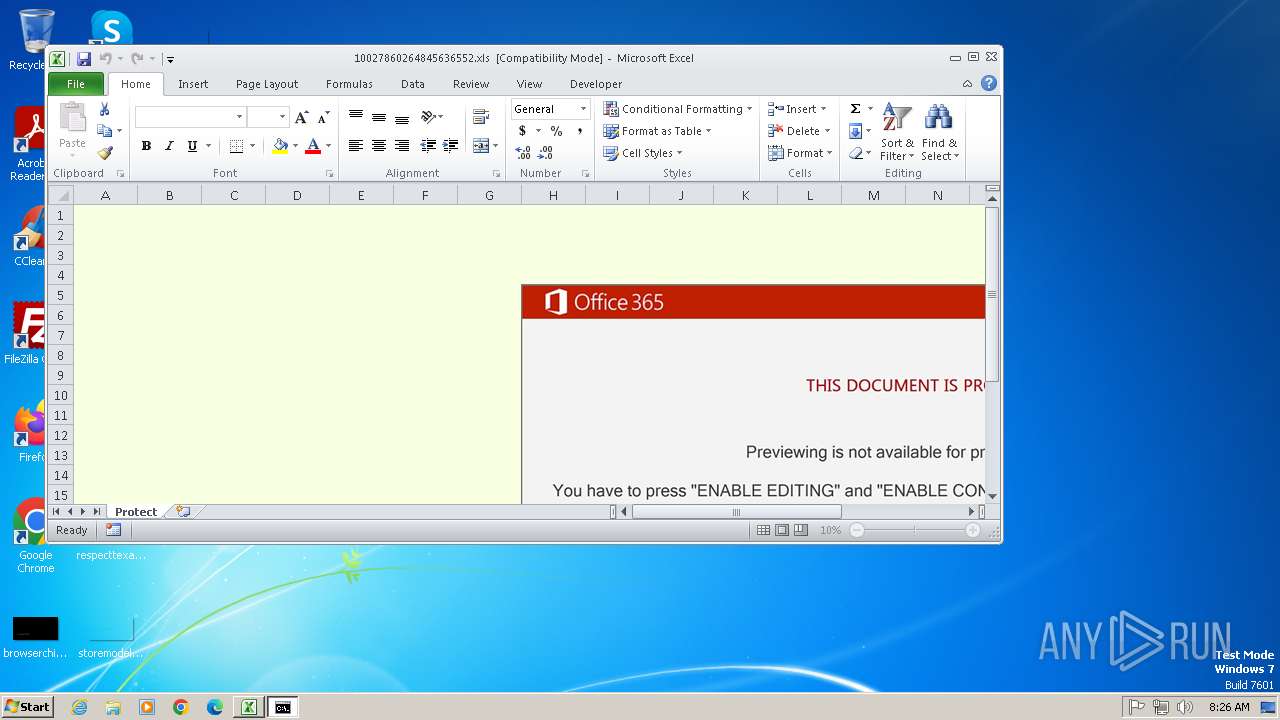This screenshot has height=720, width=1280.
Task: Apply red font color
Action: click(x=313, y=146)
